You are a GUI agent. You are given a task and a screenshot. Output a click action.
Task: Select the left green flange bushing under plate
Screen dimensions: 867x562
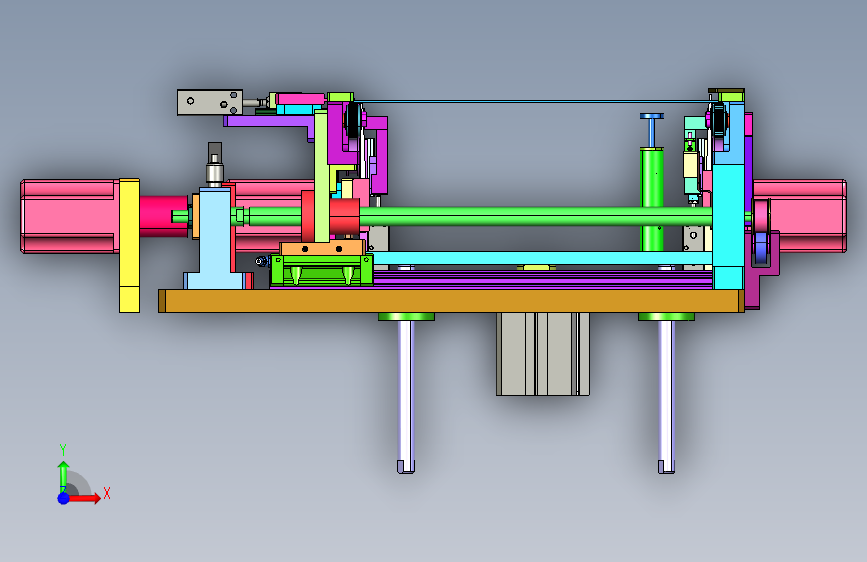click(406, 316)
